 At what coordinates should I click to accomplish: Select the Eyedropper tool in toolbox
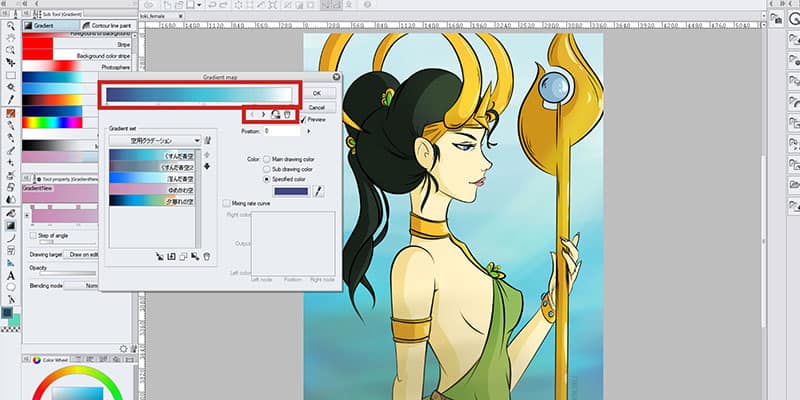[x=10, y=100]
